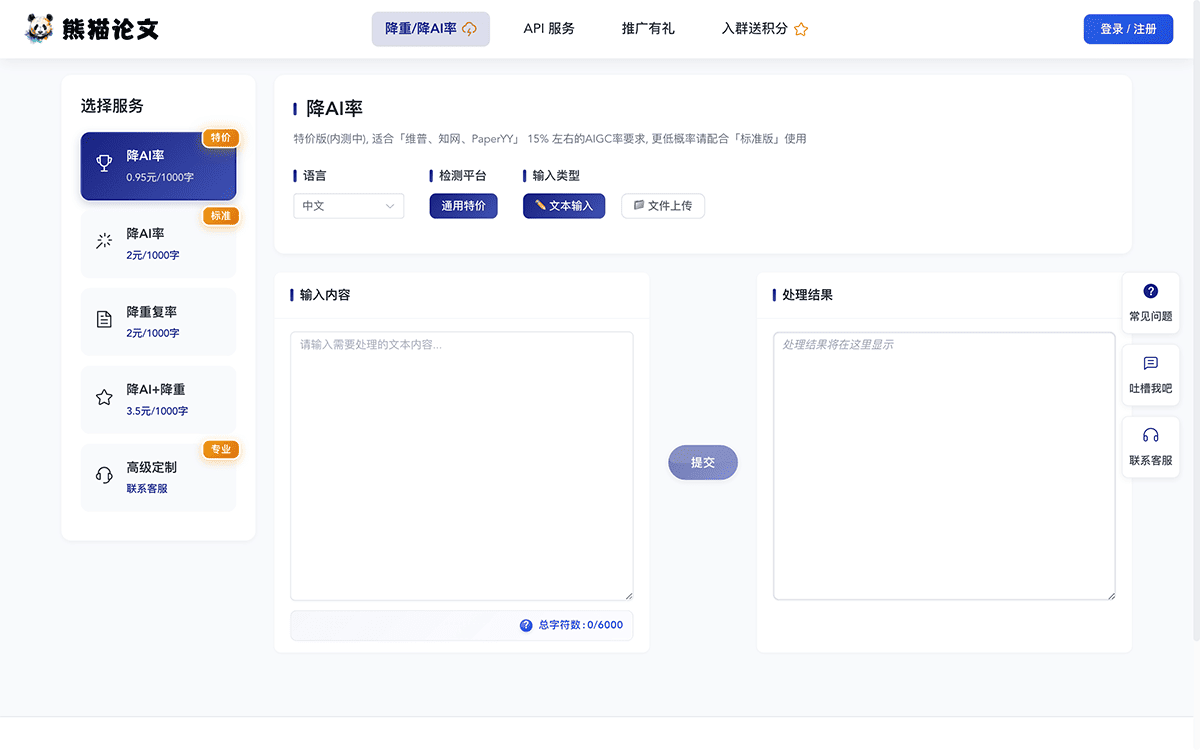Click the trophy icon in 降AI率 特价 card

(x=104, y=163)
